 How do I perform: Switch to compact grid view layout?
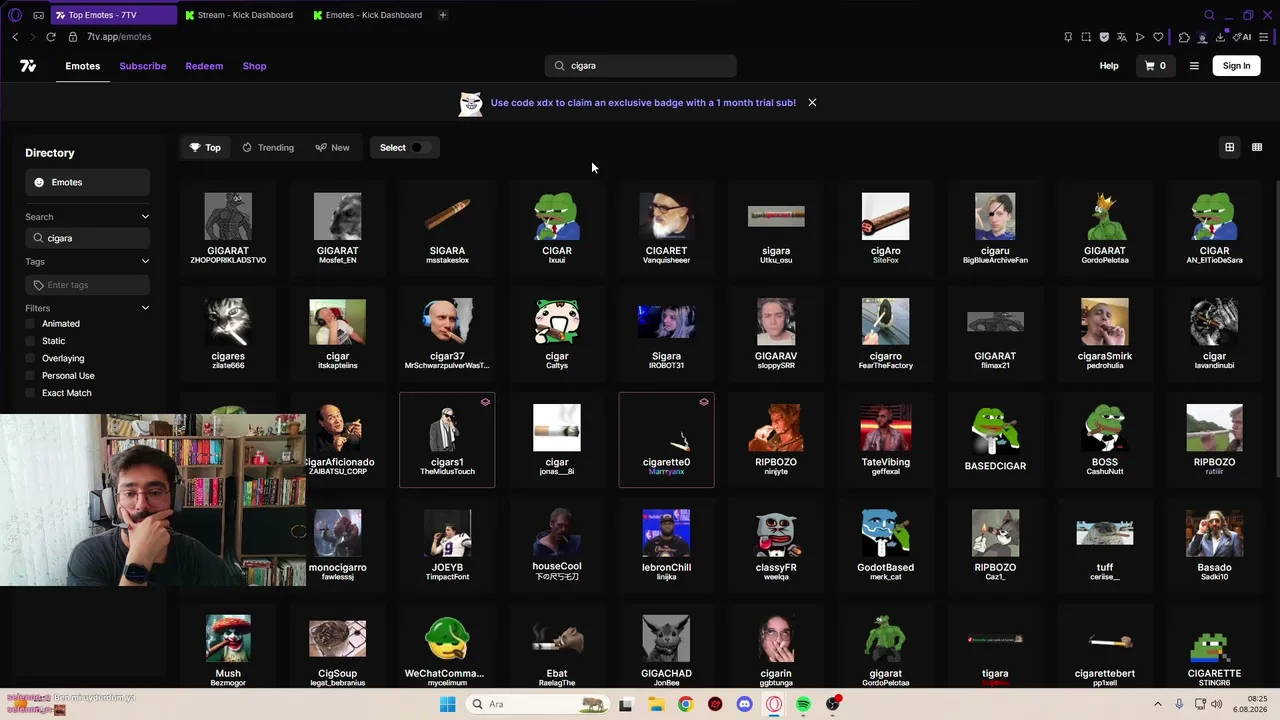coord(1257,147)
